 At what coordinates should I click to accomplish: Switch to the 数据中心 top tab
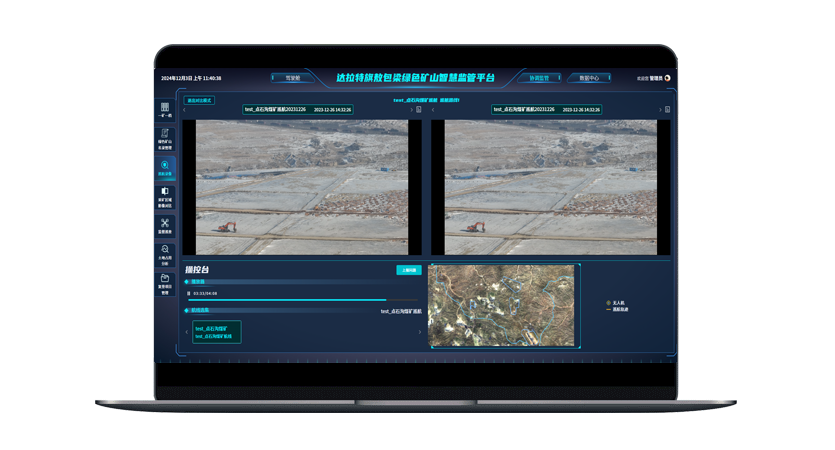click(589, 78)
